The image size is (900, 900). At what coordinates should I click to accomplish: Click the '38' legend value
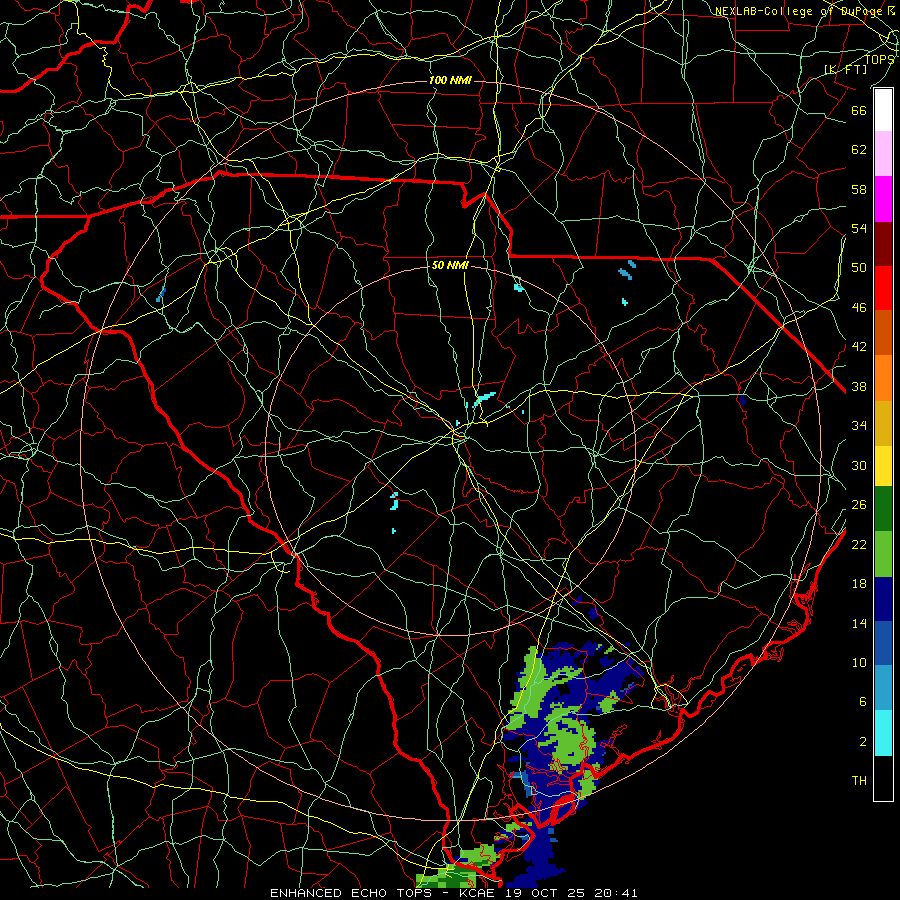click(x=859, y=386)
